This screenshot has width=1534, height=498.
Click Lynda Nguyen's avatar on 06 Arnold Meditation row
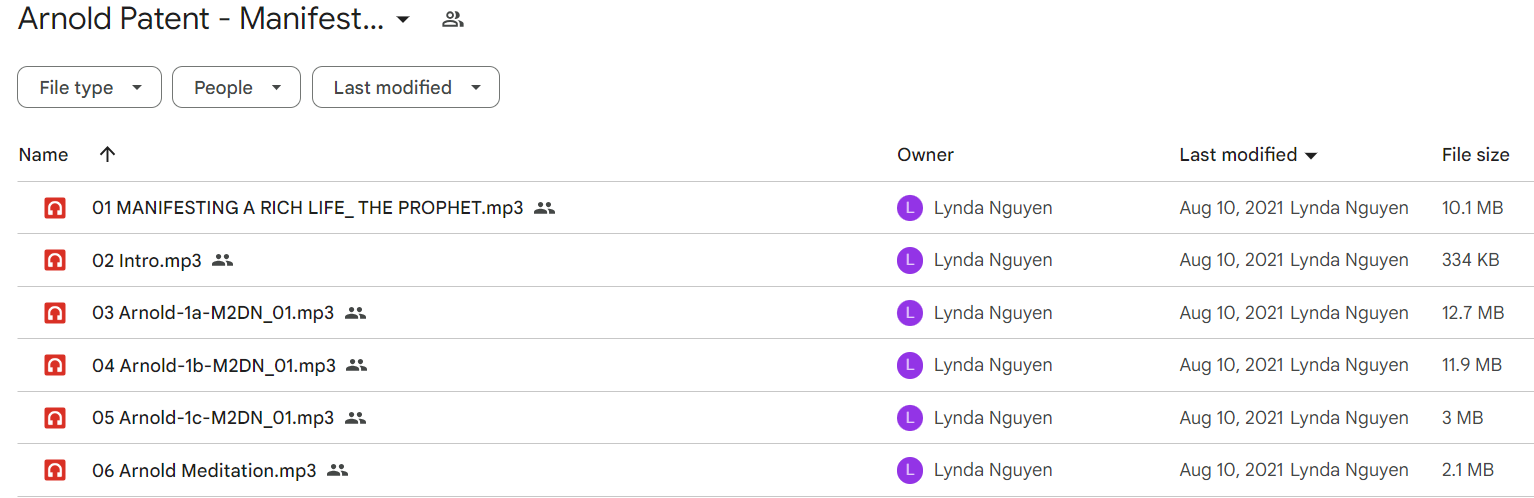[x=909, y=470]
